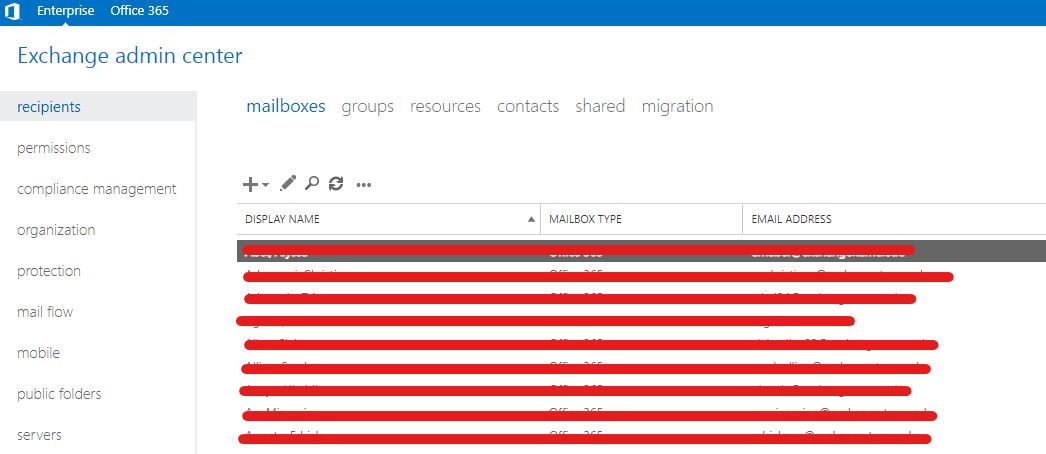The image size is (1046, 454).
Task: Open the Enterprise tab in the top bar
Action: point(65,11)
